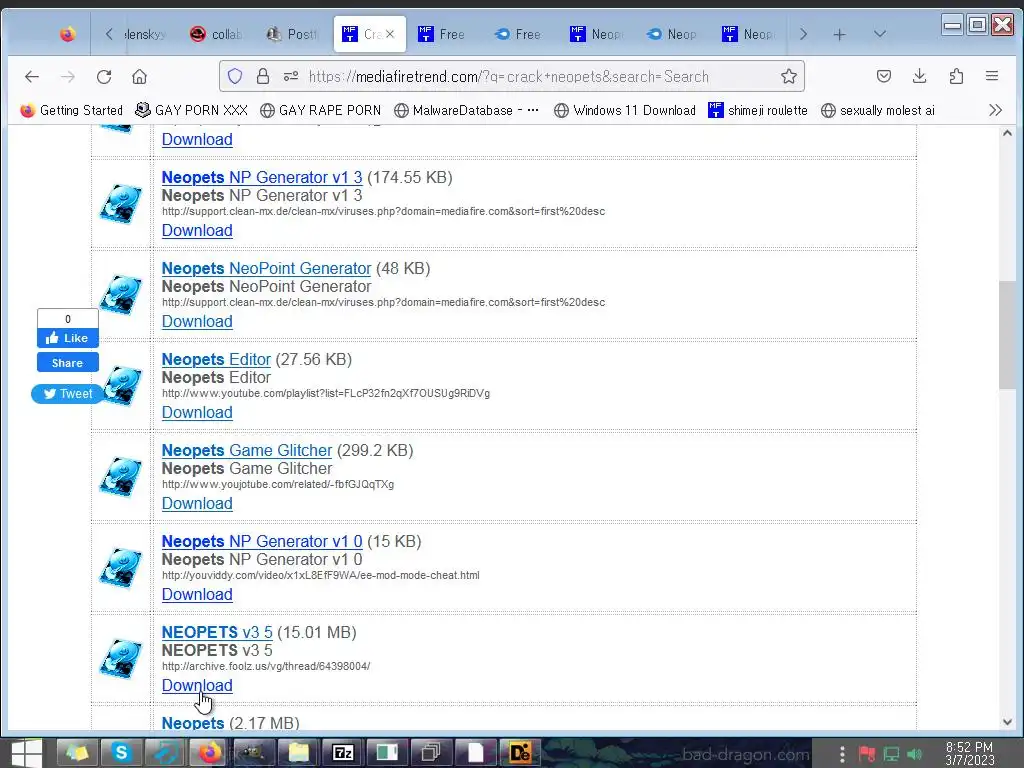Open 7-Zip from the taskbar

[343, 753]
